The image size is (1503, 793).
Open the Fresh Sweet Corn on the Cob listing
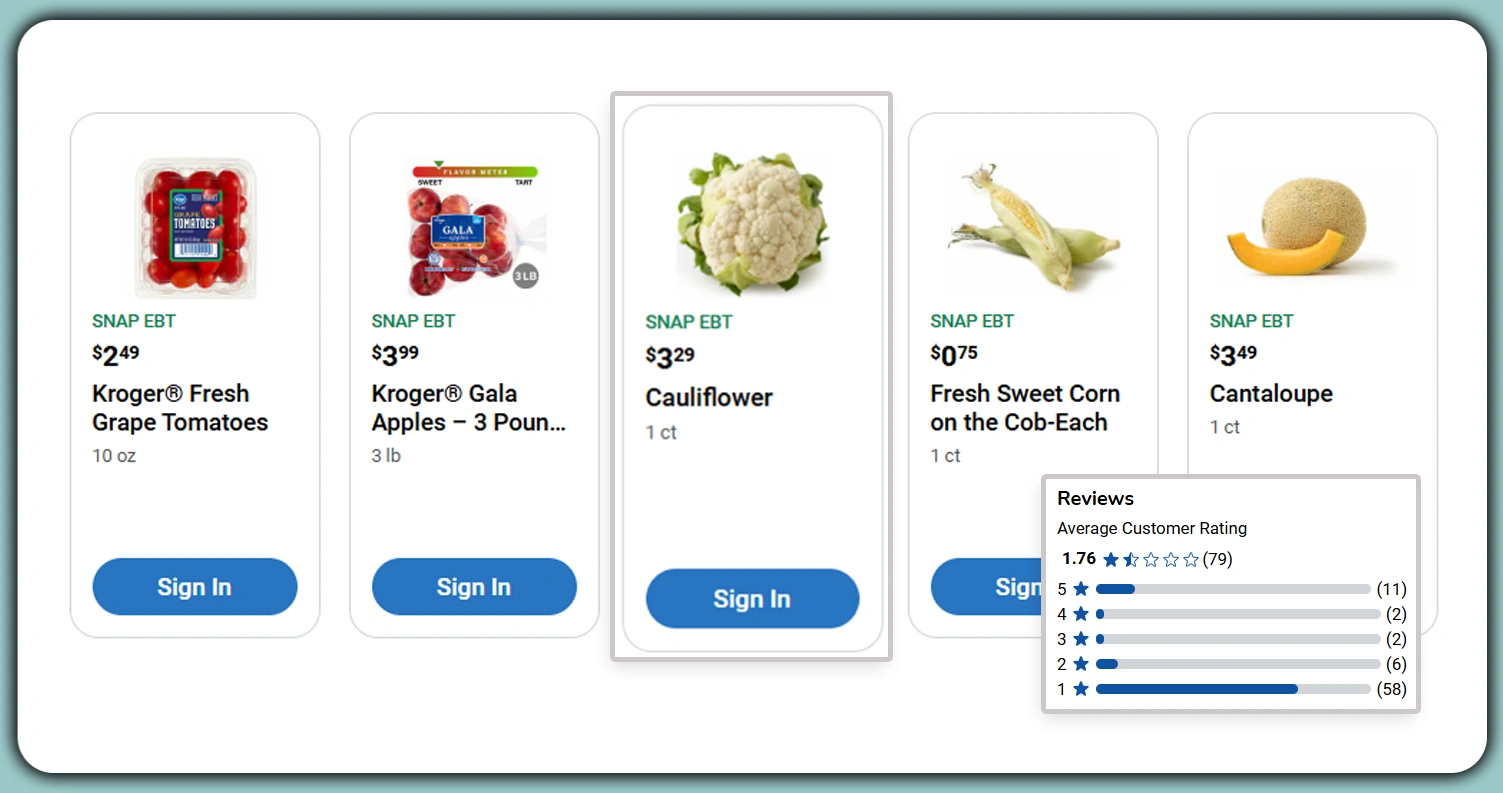coord(1024,408)
